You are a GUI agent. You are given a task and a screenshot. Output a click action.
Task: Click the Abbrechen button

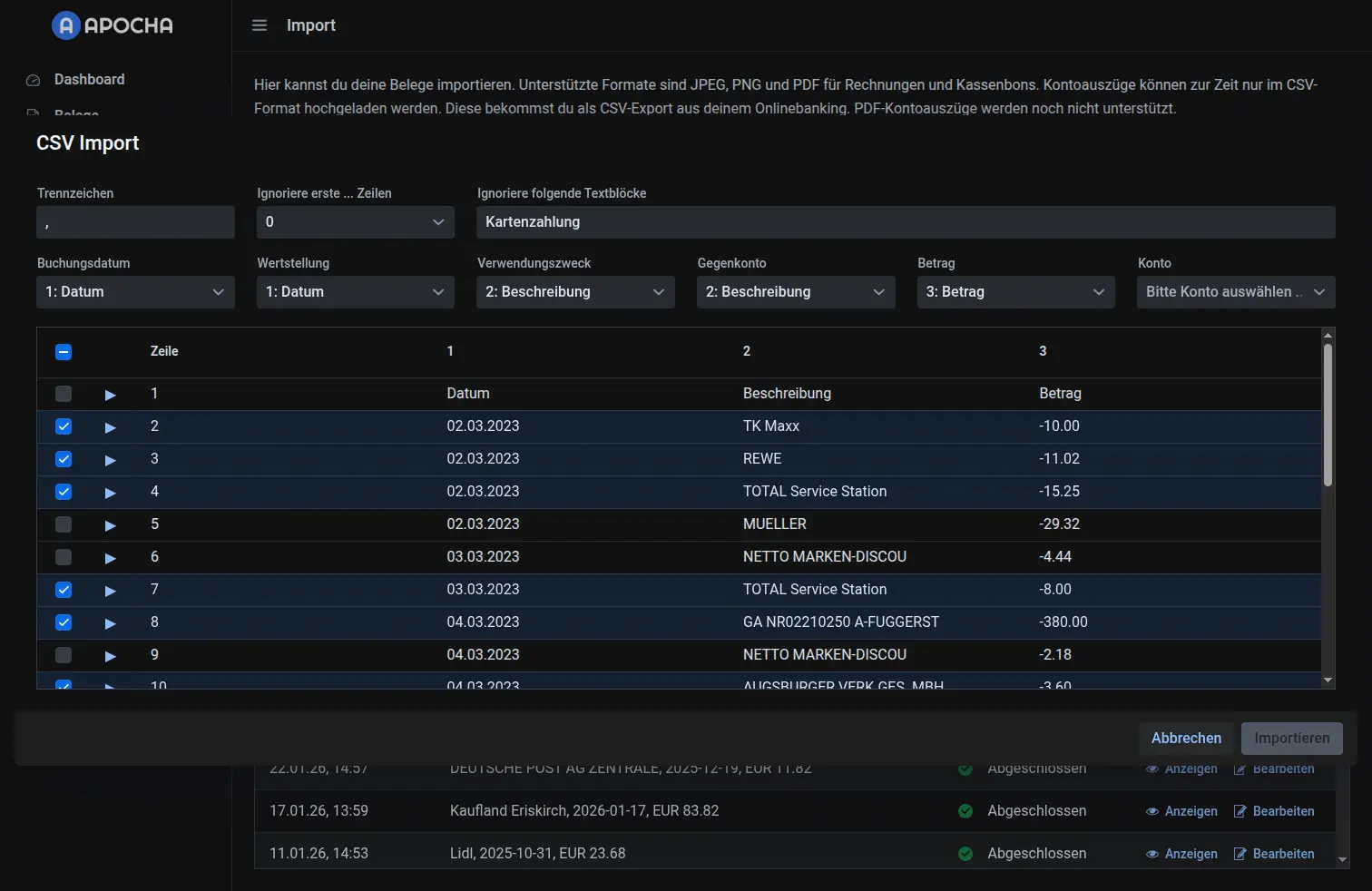point(1186,738)
